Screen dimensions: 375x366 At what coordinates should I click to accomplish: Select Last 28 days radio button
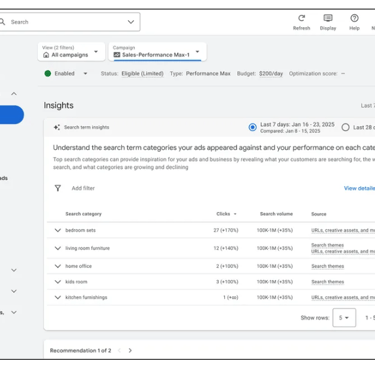(x=346, y=127)
